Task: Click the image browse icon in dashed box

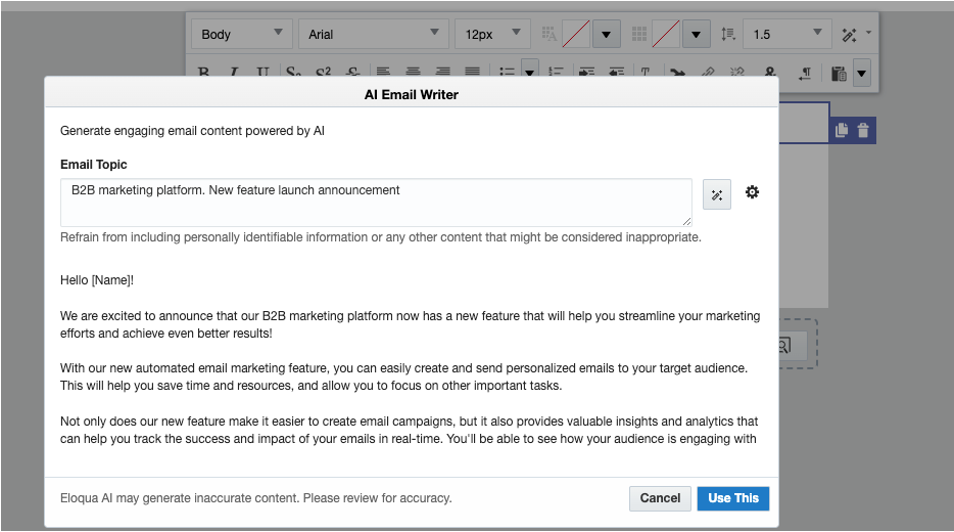Action: click(784, 345)
